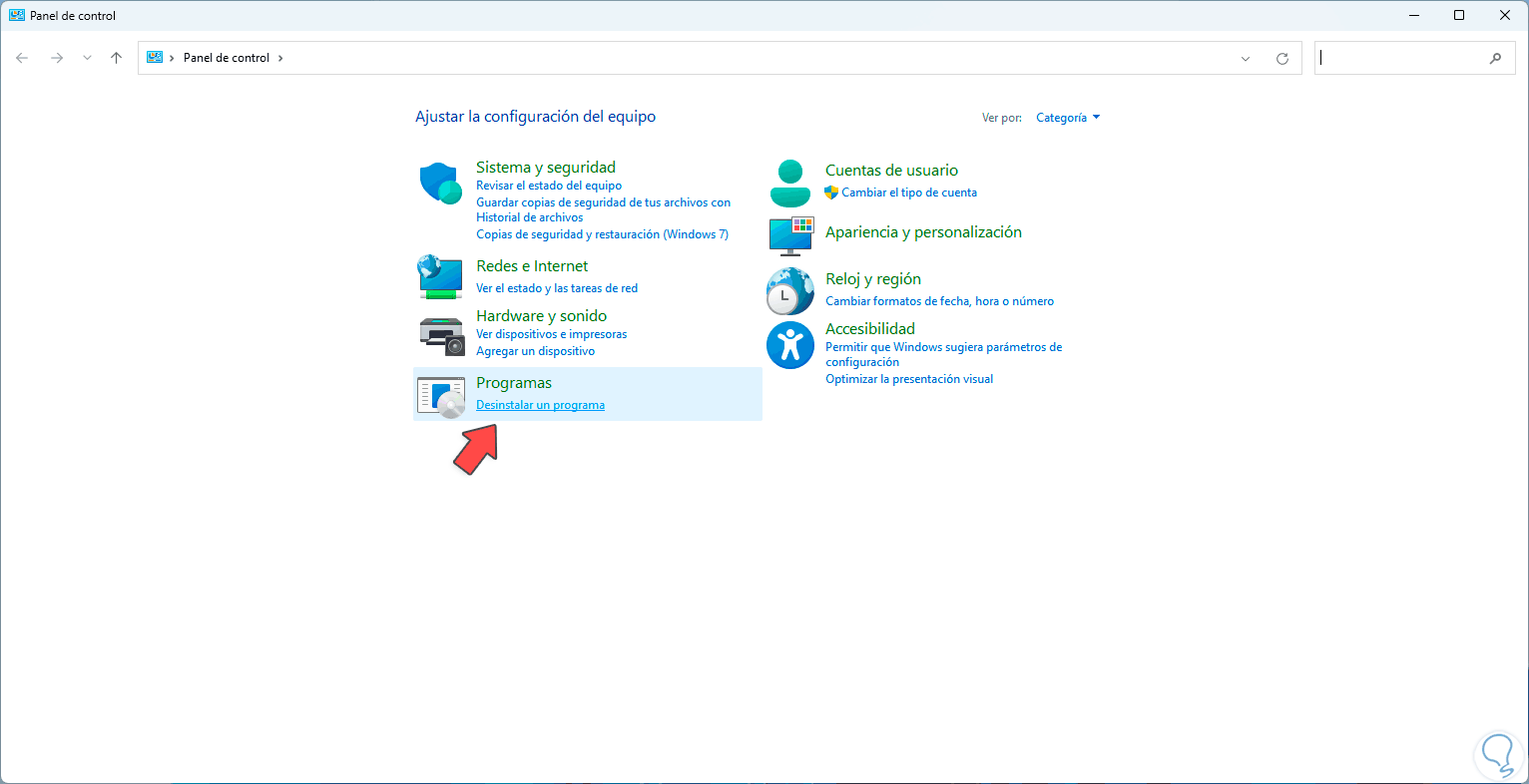The height and width of the screenshot is (784, 1529).
Task: Go back with the back arrow
Action: [x=22, y=58]
